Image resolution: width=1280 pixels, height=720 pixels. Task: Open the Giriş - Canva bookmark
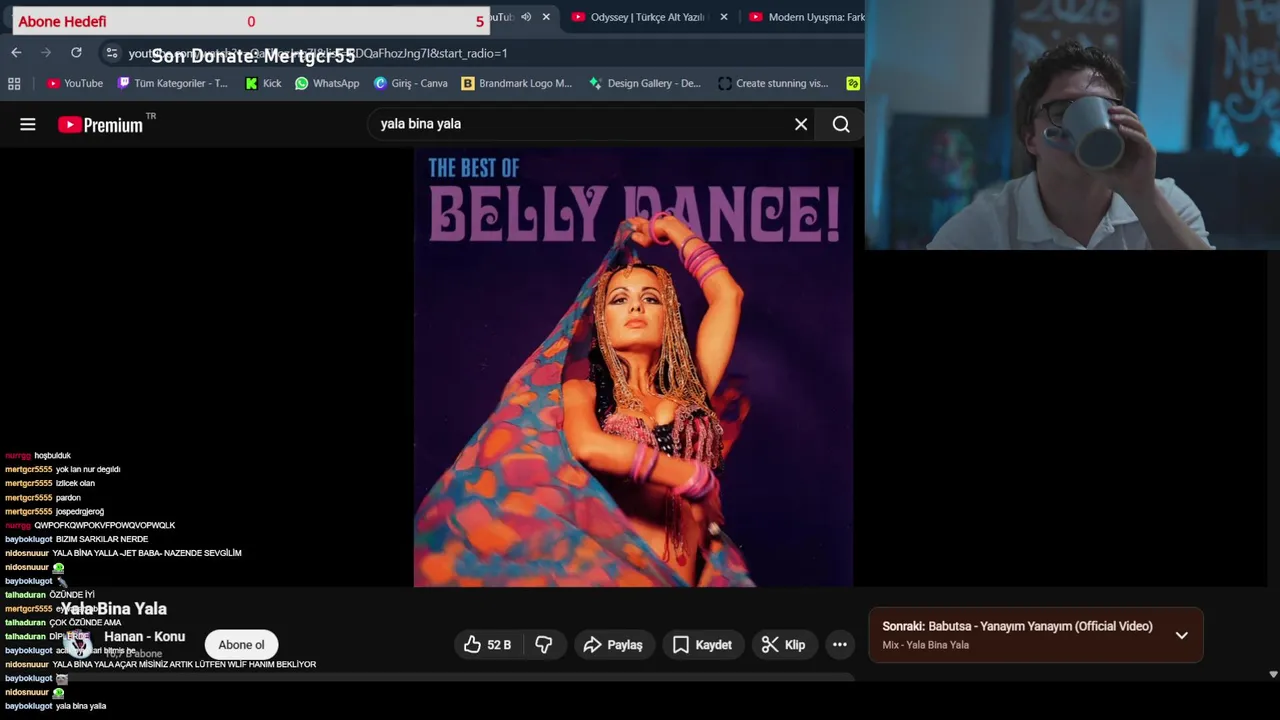[x=410, y=83]
